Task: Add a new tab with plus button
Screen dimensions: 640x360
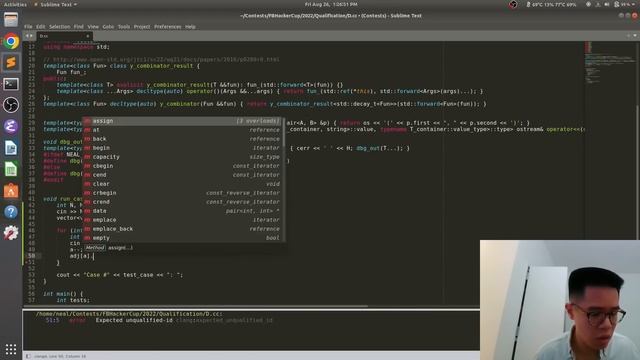Action: tap(628, 36)
